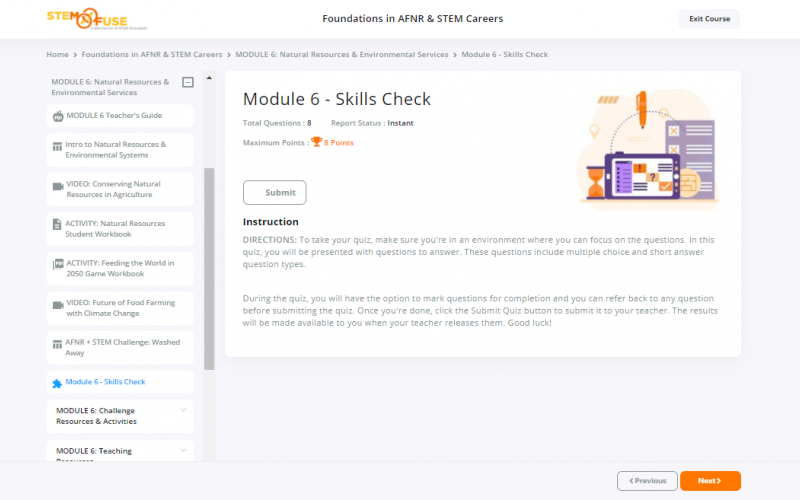Expand MODULE 6: Teaching Resources section
Viewport: 800px width, 500px height.
point(183,450)
